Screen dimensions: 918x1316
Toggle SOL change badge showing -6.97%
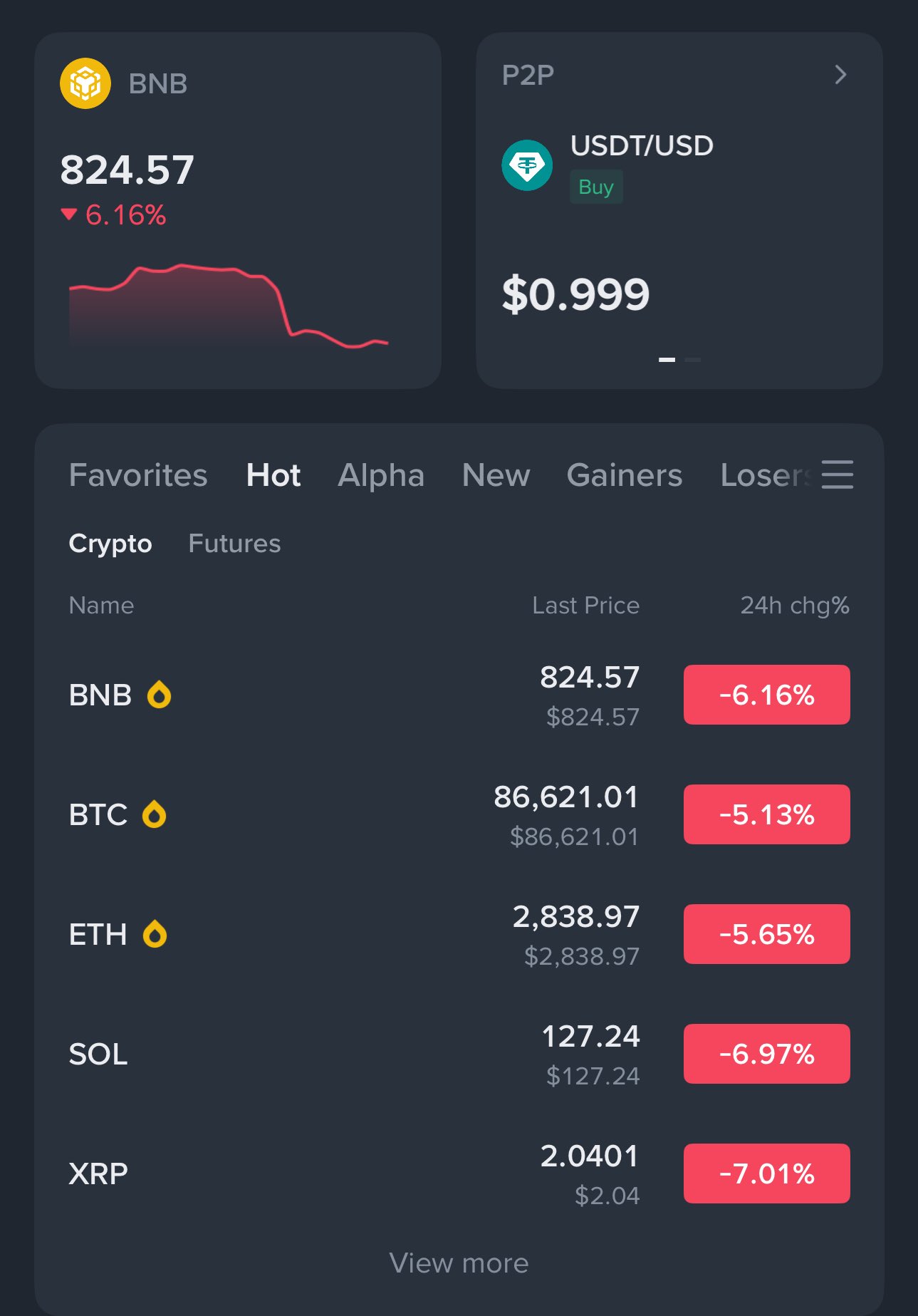pyautogui.click(x=766, y=1054)
